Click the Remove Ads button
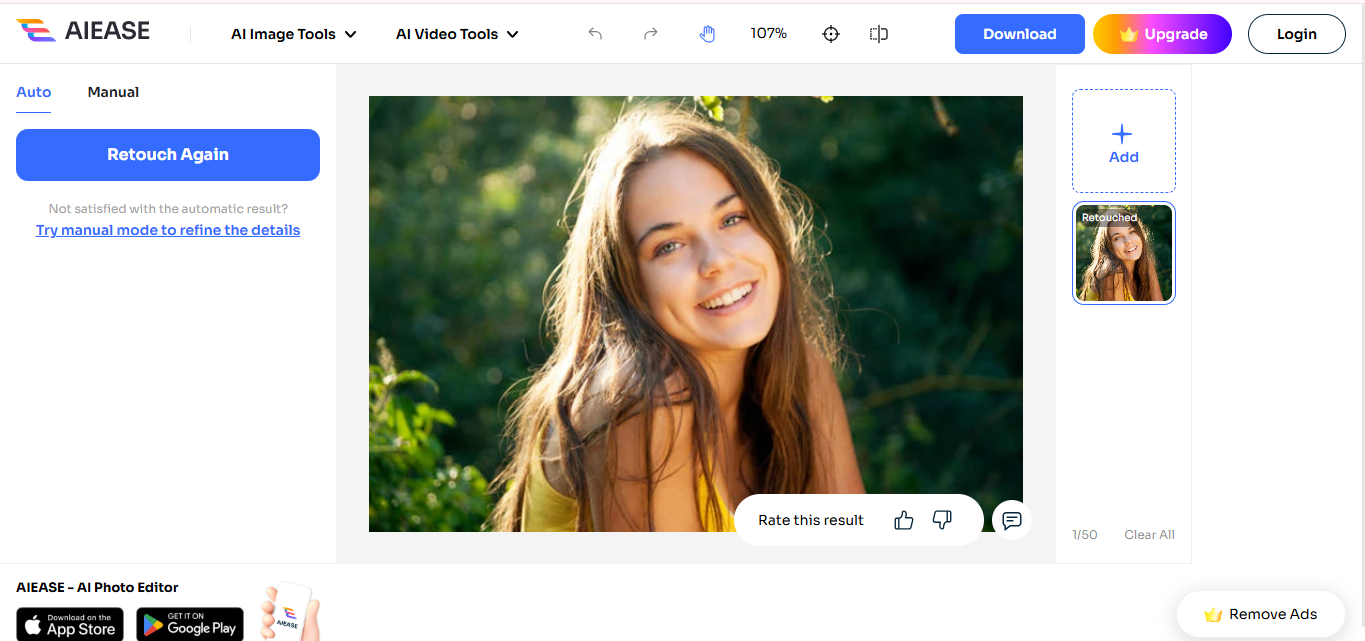 1261,613
